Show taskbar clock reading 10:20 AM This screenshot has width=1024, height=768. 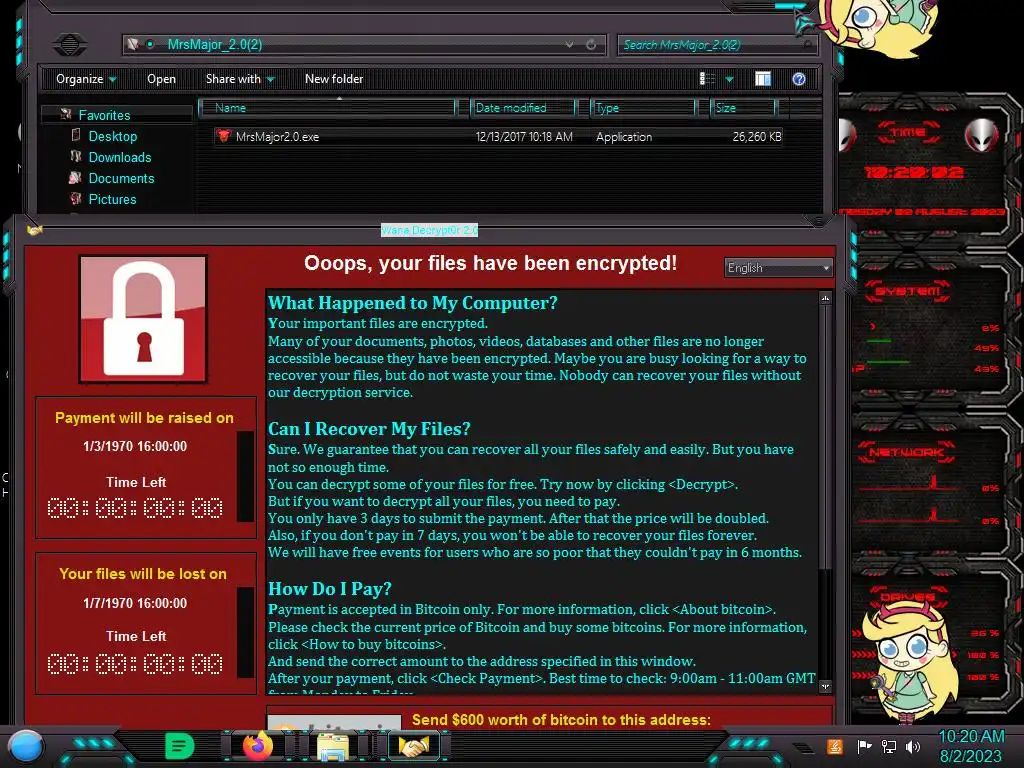971,737
